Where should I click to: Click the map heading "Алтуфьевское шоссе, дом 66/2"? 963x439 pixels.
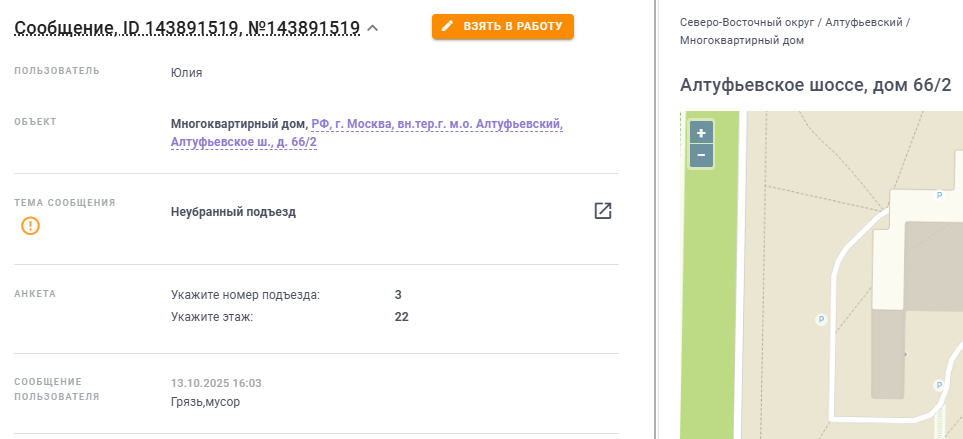click(x=815, y=85)
